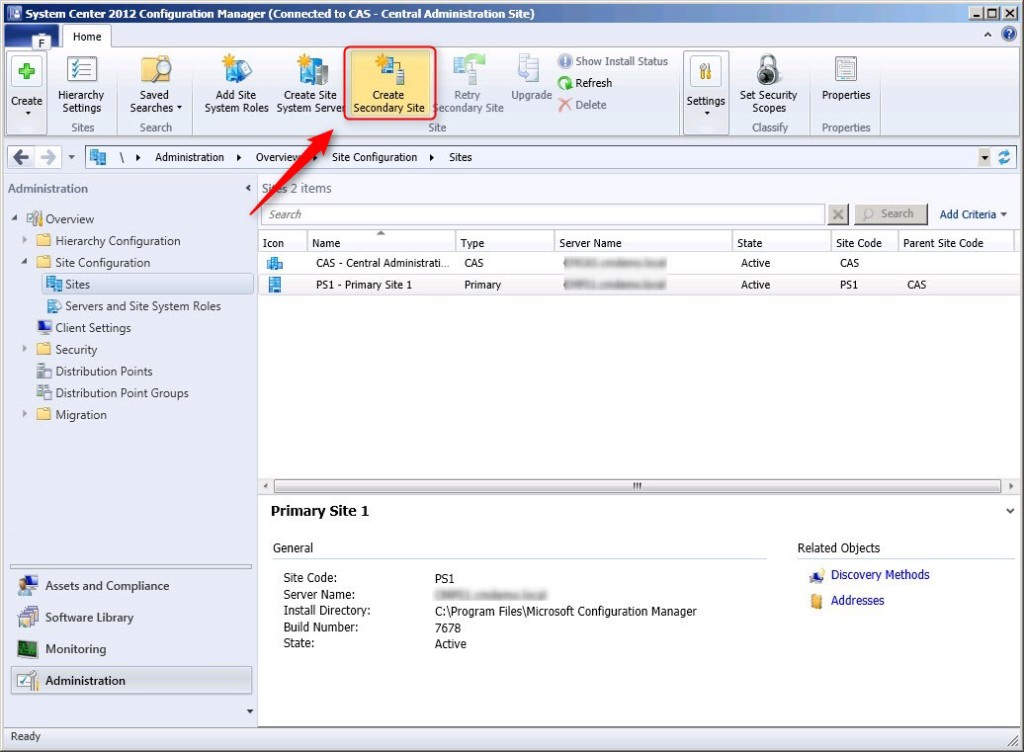The width and height of the screenshot is (1024, 752).
Task: Open the Discovery Methods link
Action: click(880, 574)
